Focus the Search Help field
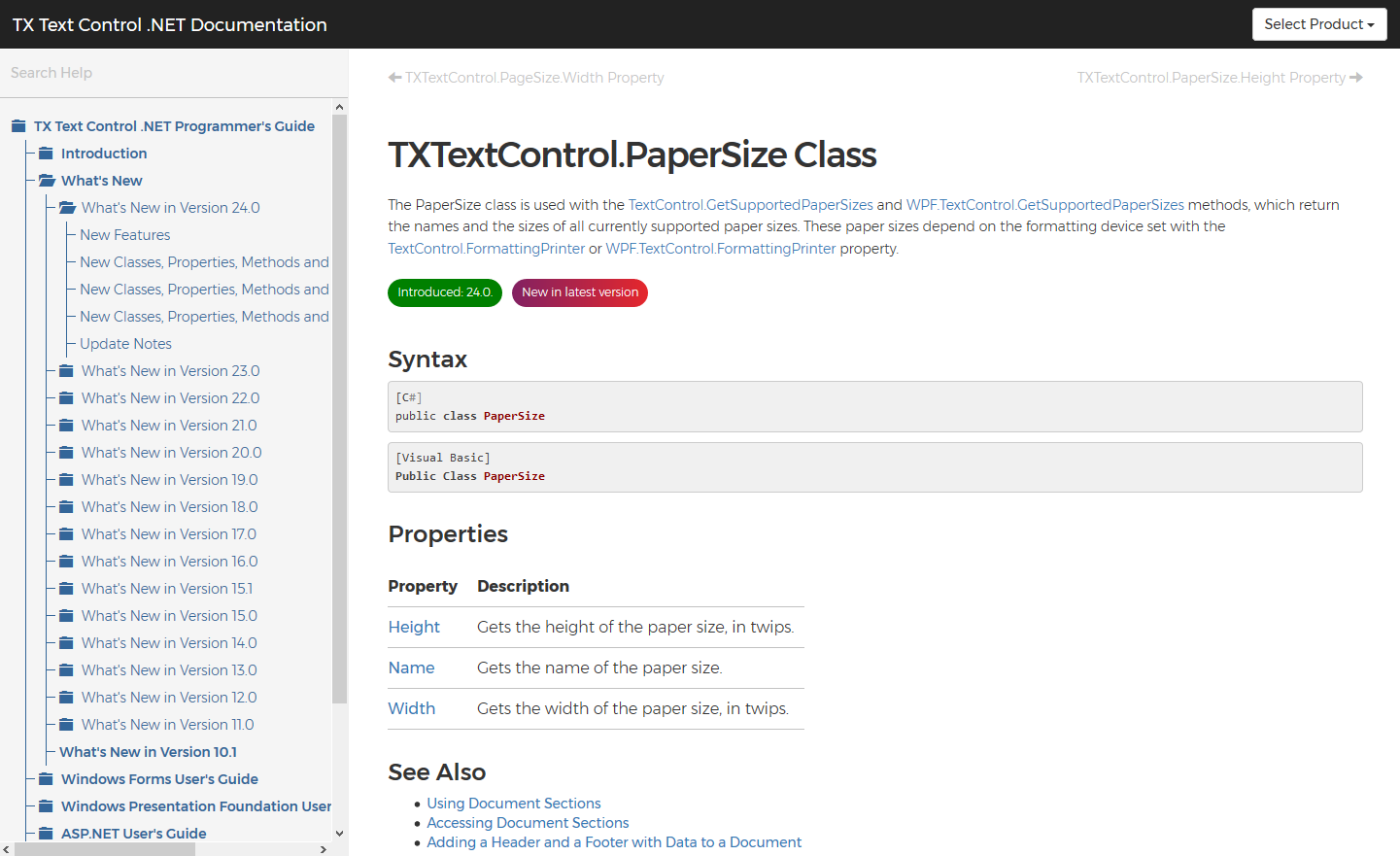This screenshot has width=1400, height=856. point(174,73)
